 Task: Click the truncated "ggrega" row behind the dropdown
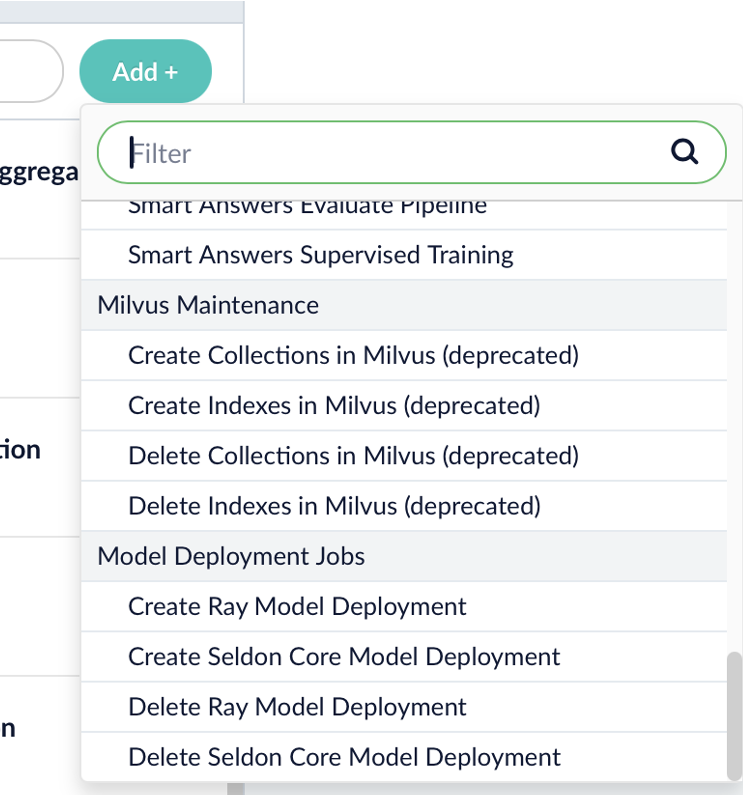[x=40, y=172]
